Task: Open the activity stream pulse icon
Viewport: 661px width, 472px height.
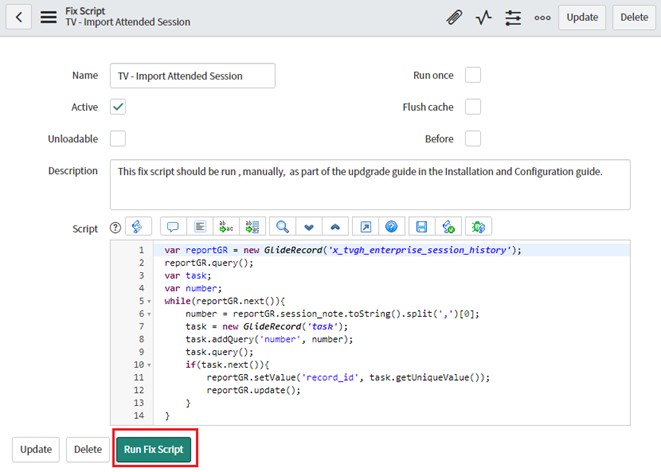Action: (484, 18)
